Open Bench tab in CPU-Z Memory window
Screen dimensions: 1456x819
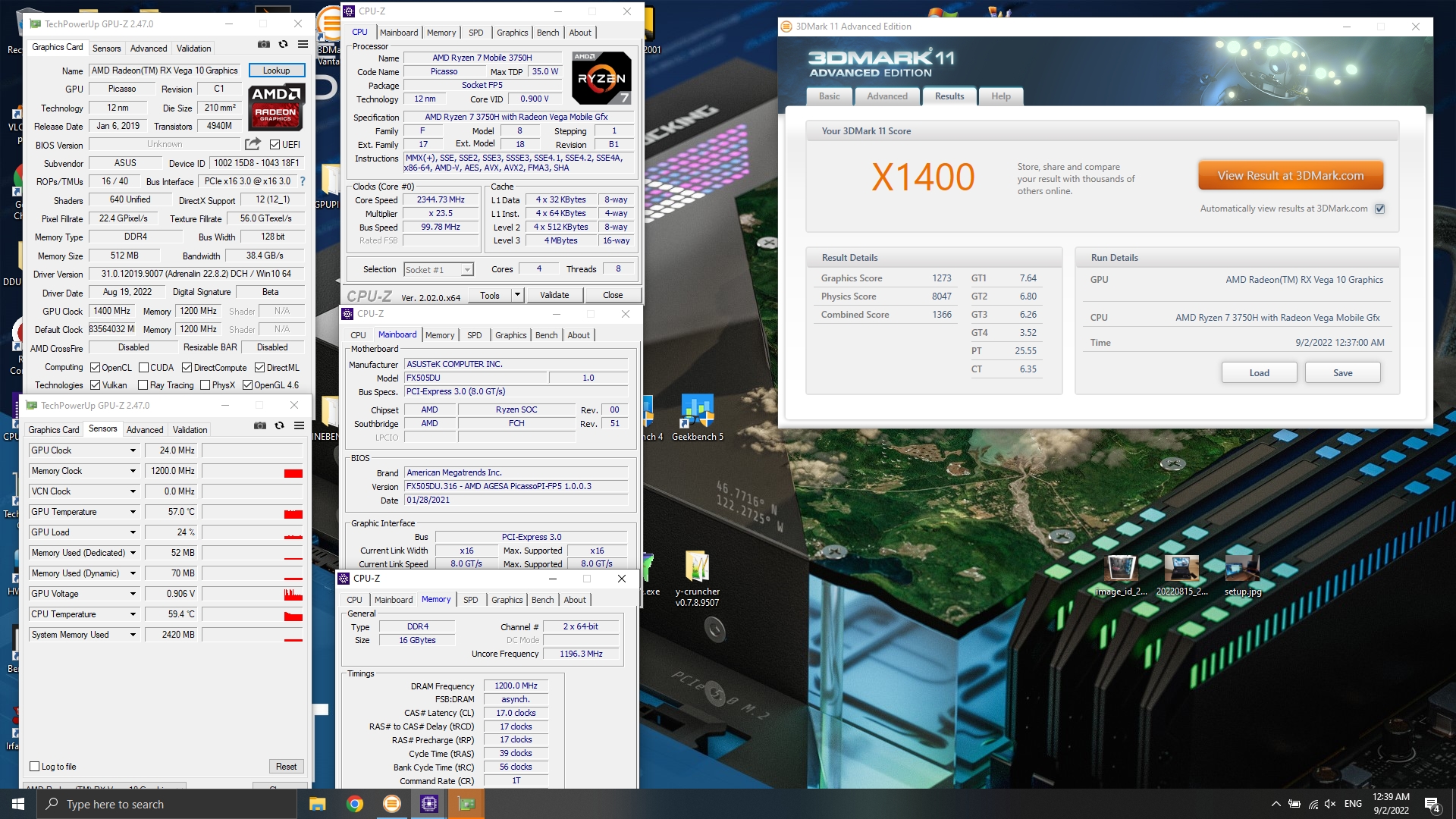[x=542, y=600]
